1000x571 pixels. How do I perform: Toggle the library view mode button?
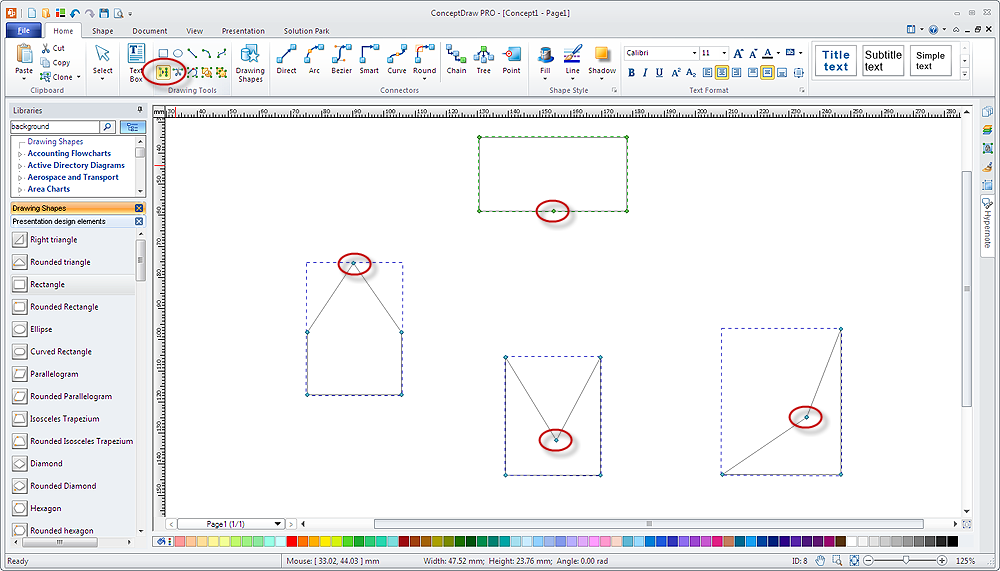[133, 127]
